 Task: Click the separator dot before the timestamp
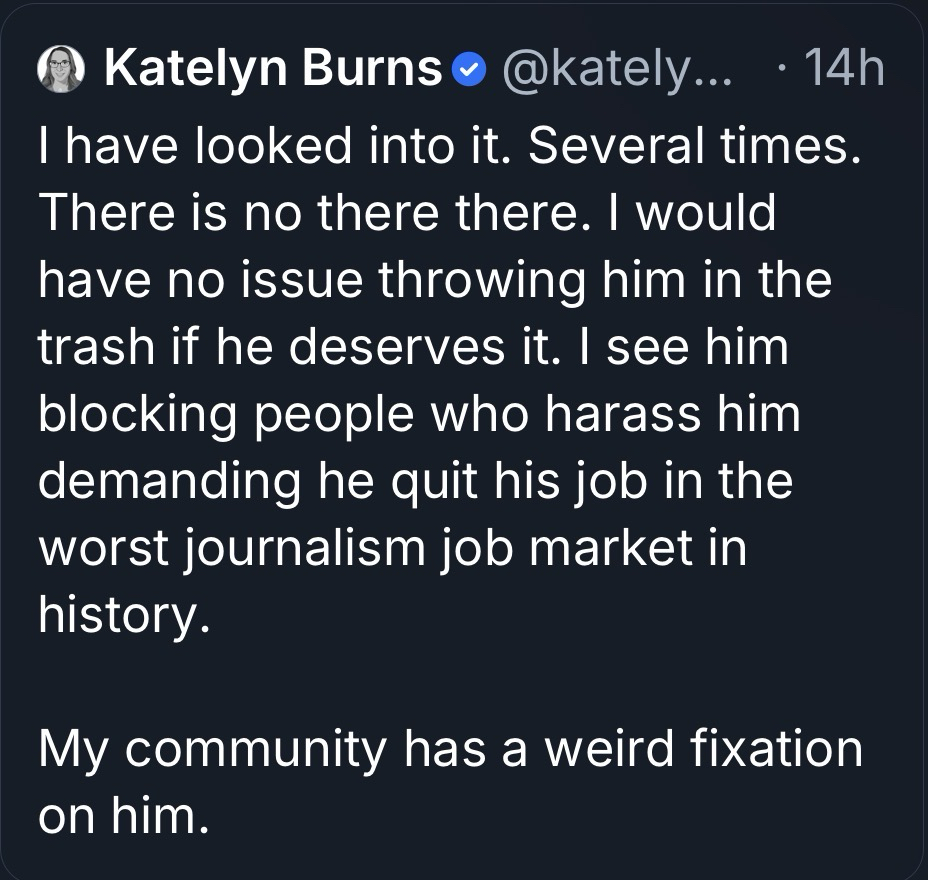(783, 69)
